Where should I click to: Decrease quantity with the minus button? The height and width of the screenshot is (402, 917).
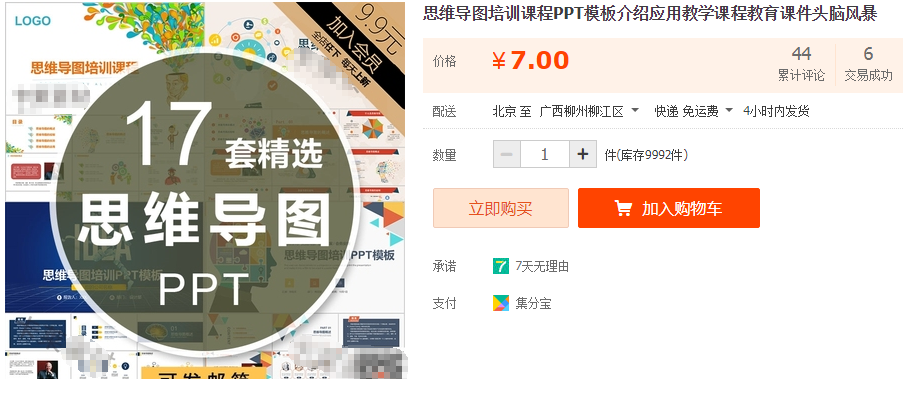pyautogui.click(x=507, y=154)
